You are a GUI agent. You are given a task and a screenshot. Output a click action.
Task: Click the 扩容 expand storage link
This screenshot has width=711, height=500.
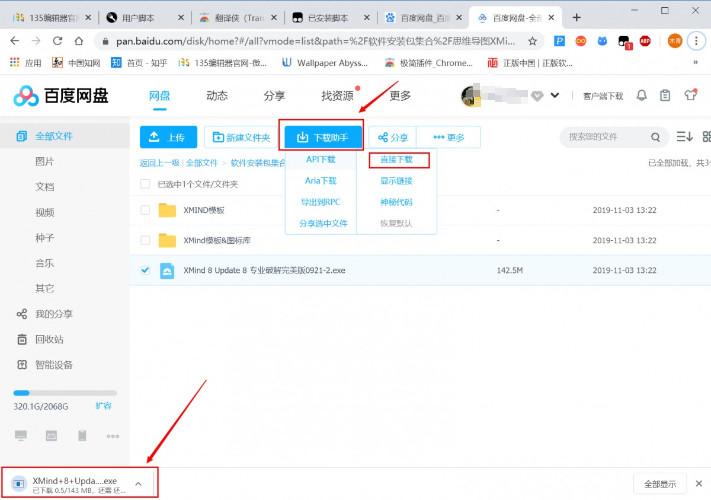tap(103, 406)
